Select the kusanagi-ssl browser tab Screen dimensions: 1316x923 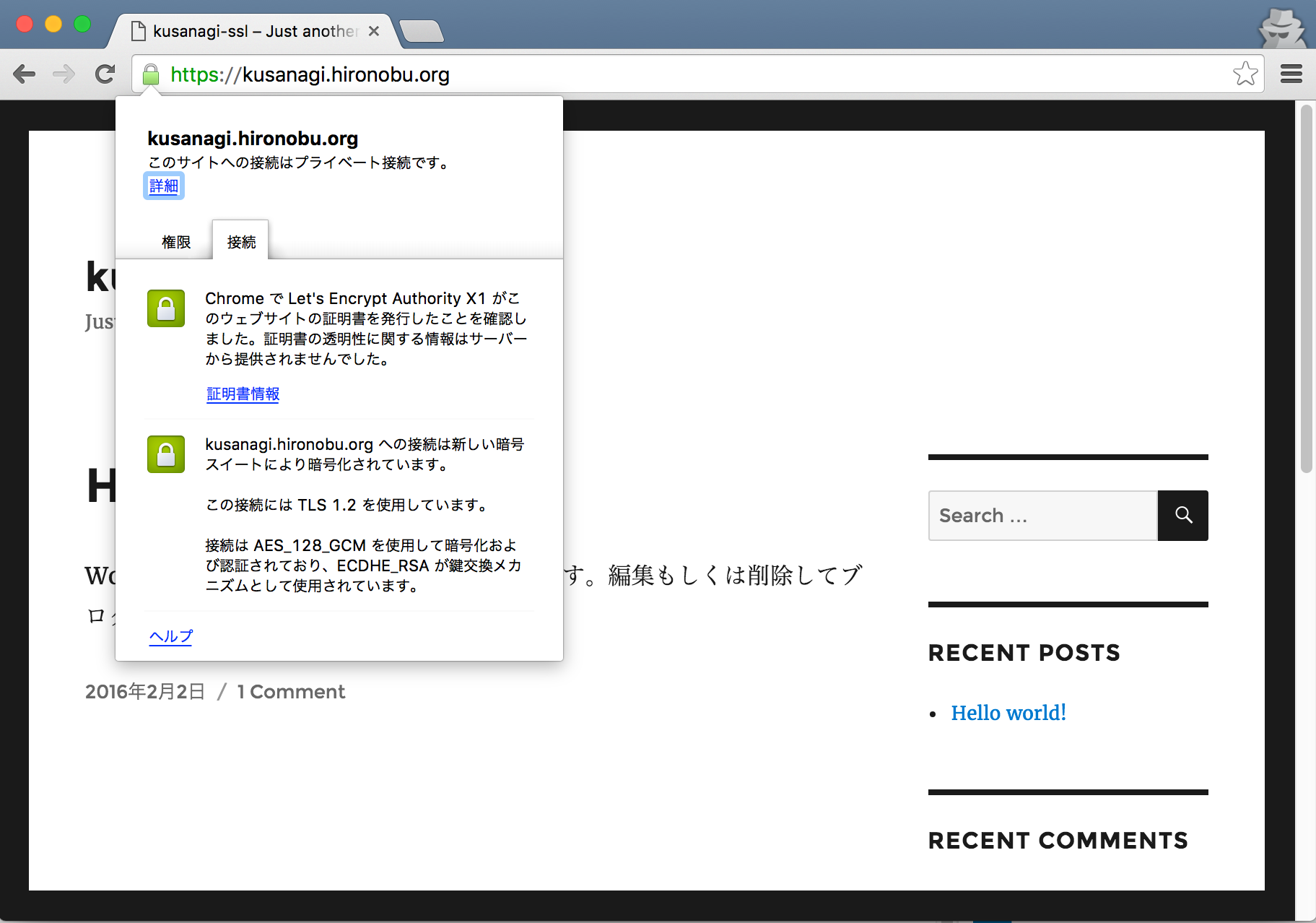pos(255,31)
